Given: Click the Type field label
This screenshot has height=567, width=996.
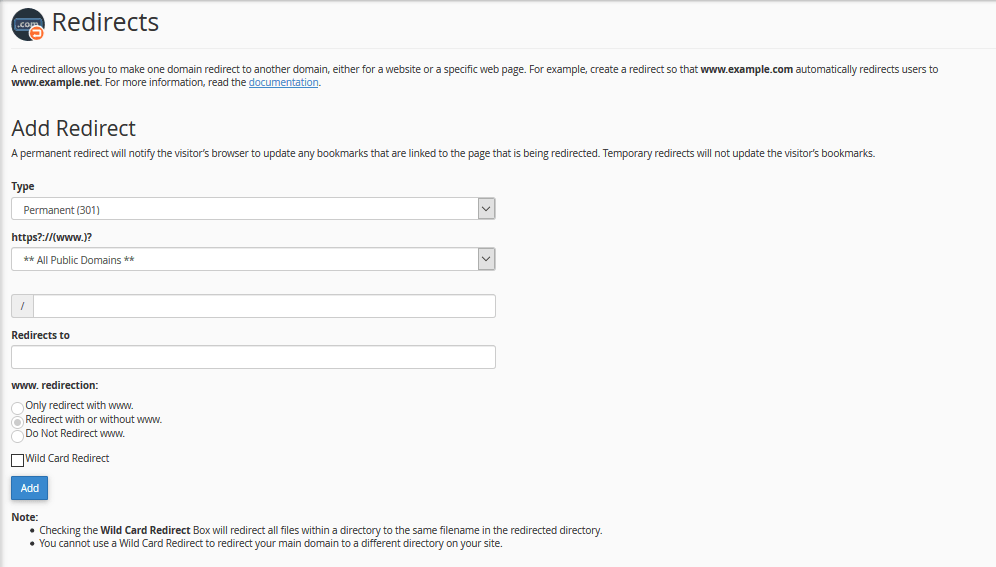Looking at the screenshot, I should click(23, 186).
